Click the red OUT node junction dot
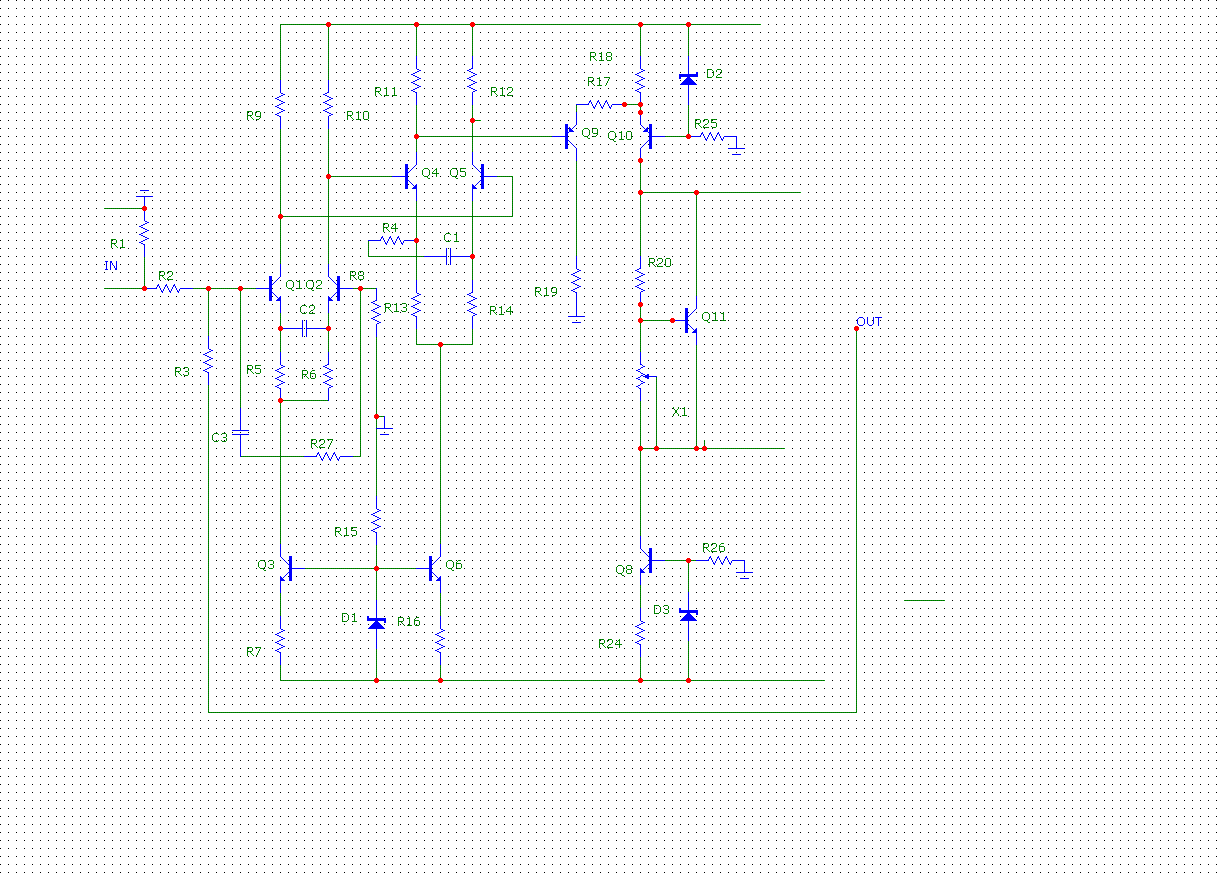Screen dimensions: 1224x879 click(856, 328)
